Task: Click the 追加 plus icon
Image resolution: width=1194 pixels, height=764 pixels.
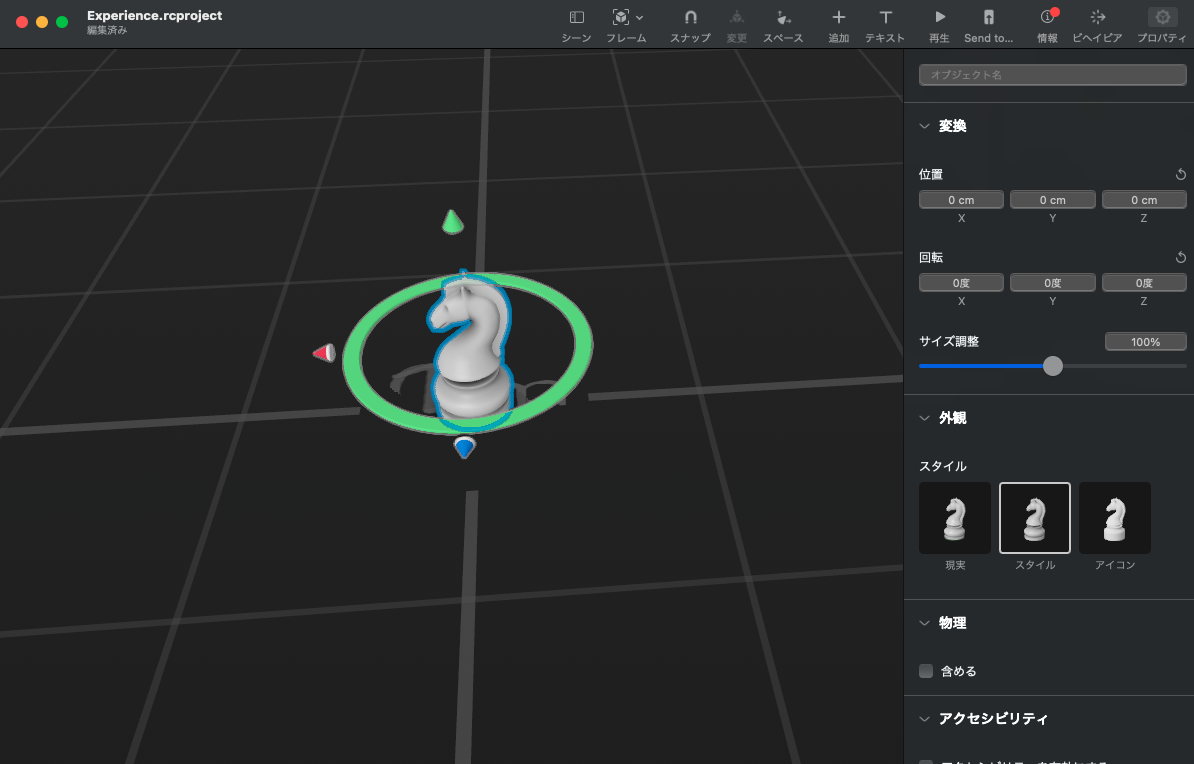Action: [x=838, y=17]
